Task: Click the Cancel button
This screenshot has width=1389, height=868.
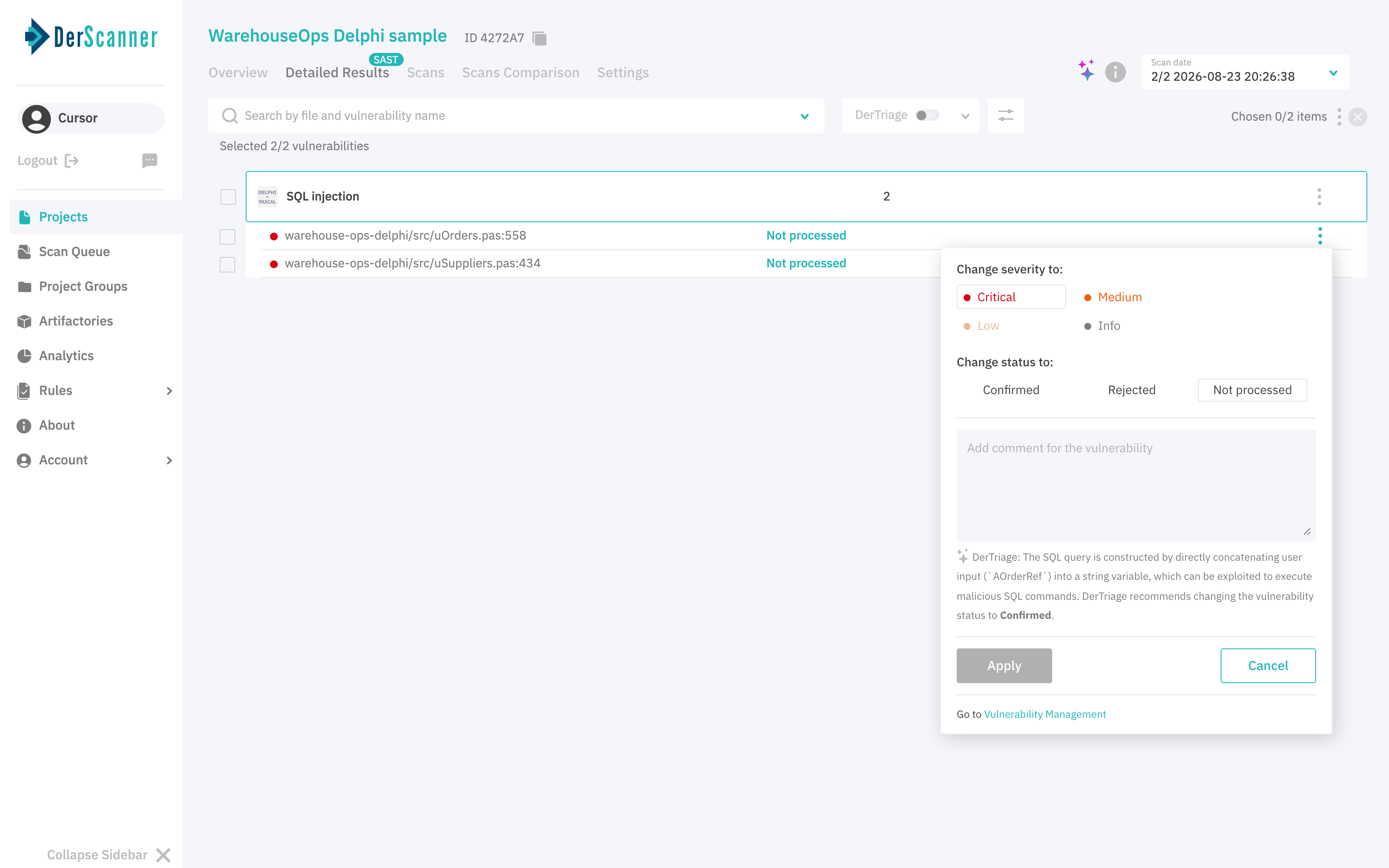Action: click(1268, 665)
